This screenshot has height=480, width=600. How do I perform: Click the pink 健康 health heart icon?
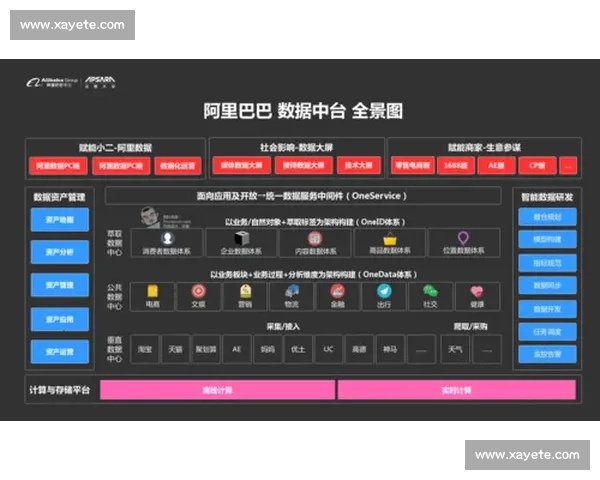[x=477, y=292]
